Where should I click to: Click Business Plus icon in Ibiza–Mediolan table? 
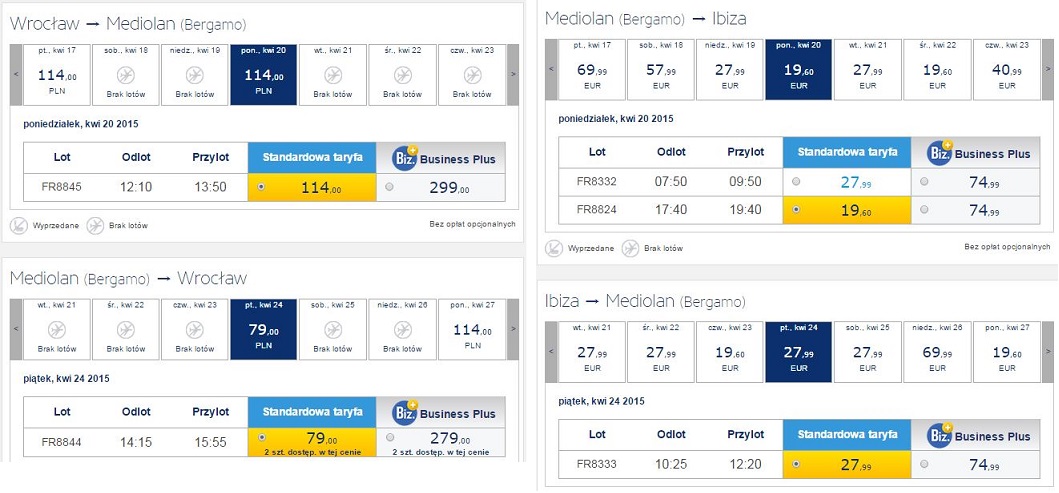(x=939, y=436)
